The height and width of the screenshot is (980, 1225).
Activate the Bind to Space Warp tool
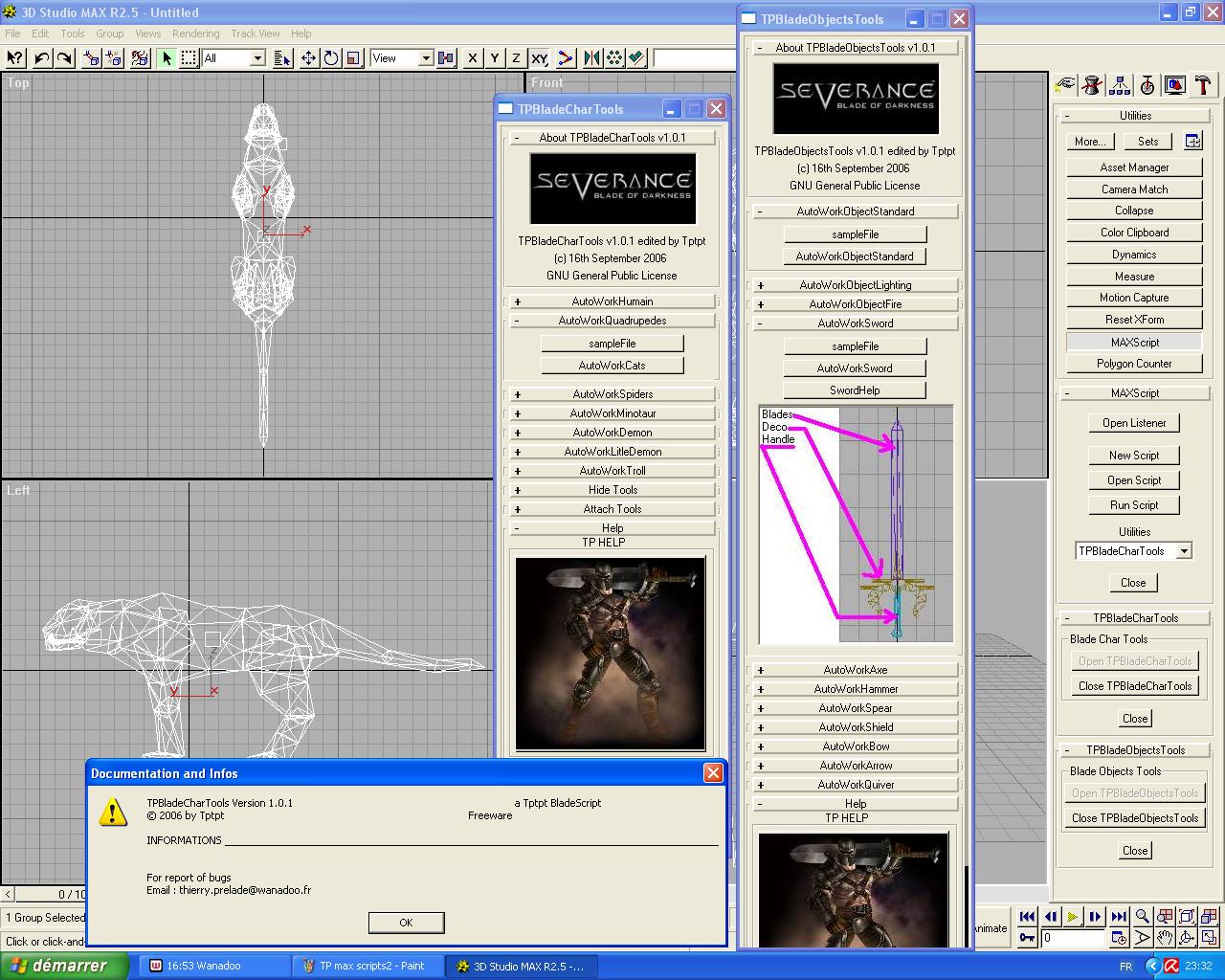tap(140, 58)
